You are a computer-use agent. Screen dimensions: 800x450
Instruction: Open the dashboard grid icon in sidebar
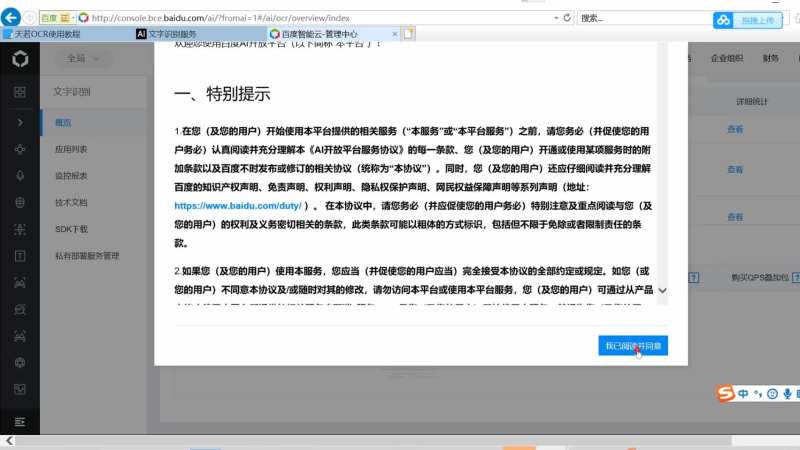20,92
